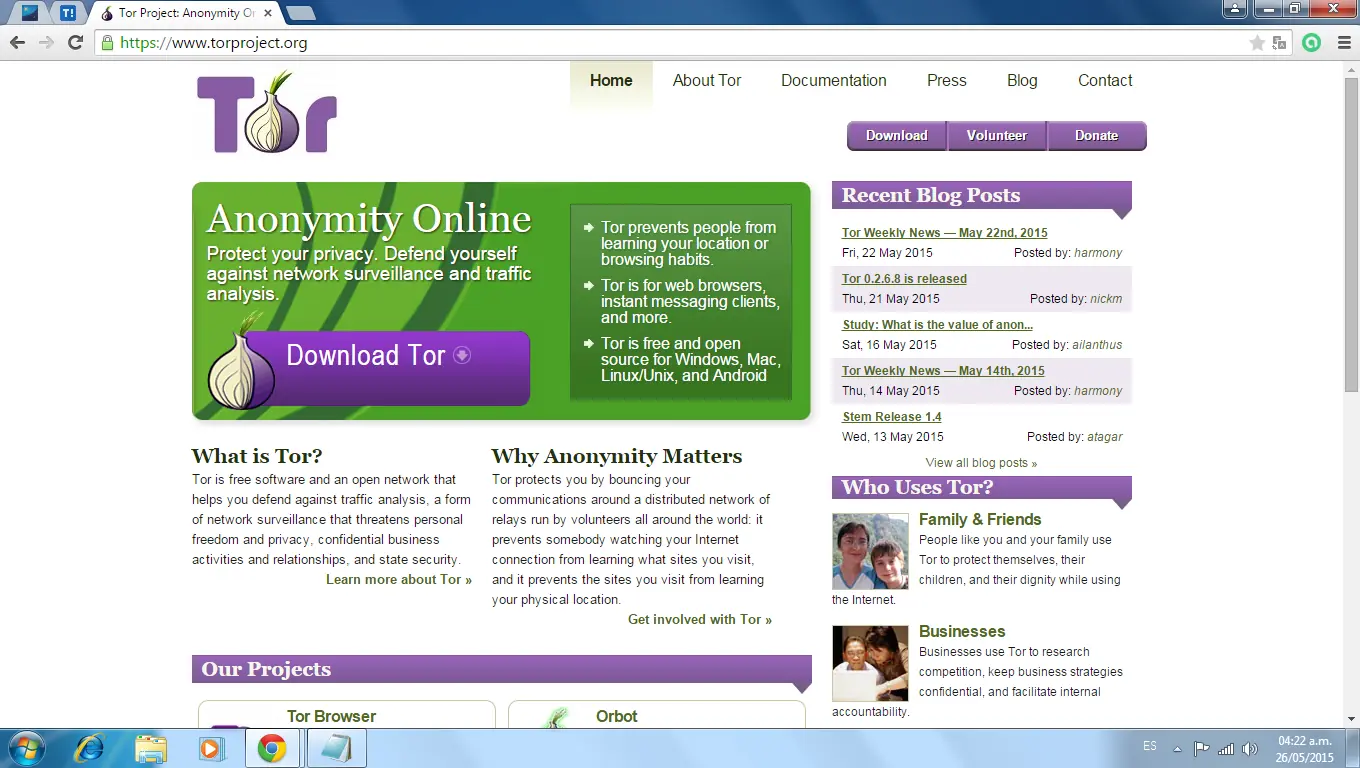1360x768 pixels.
Task: Open Tor Weekly News May 14th post
Action: pyautogui.click(x=943, y=371)
